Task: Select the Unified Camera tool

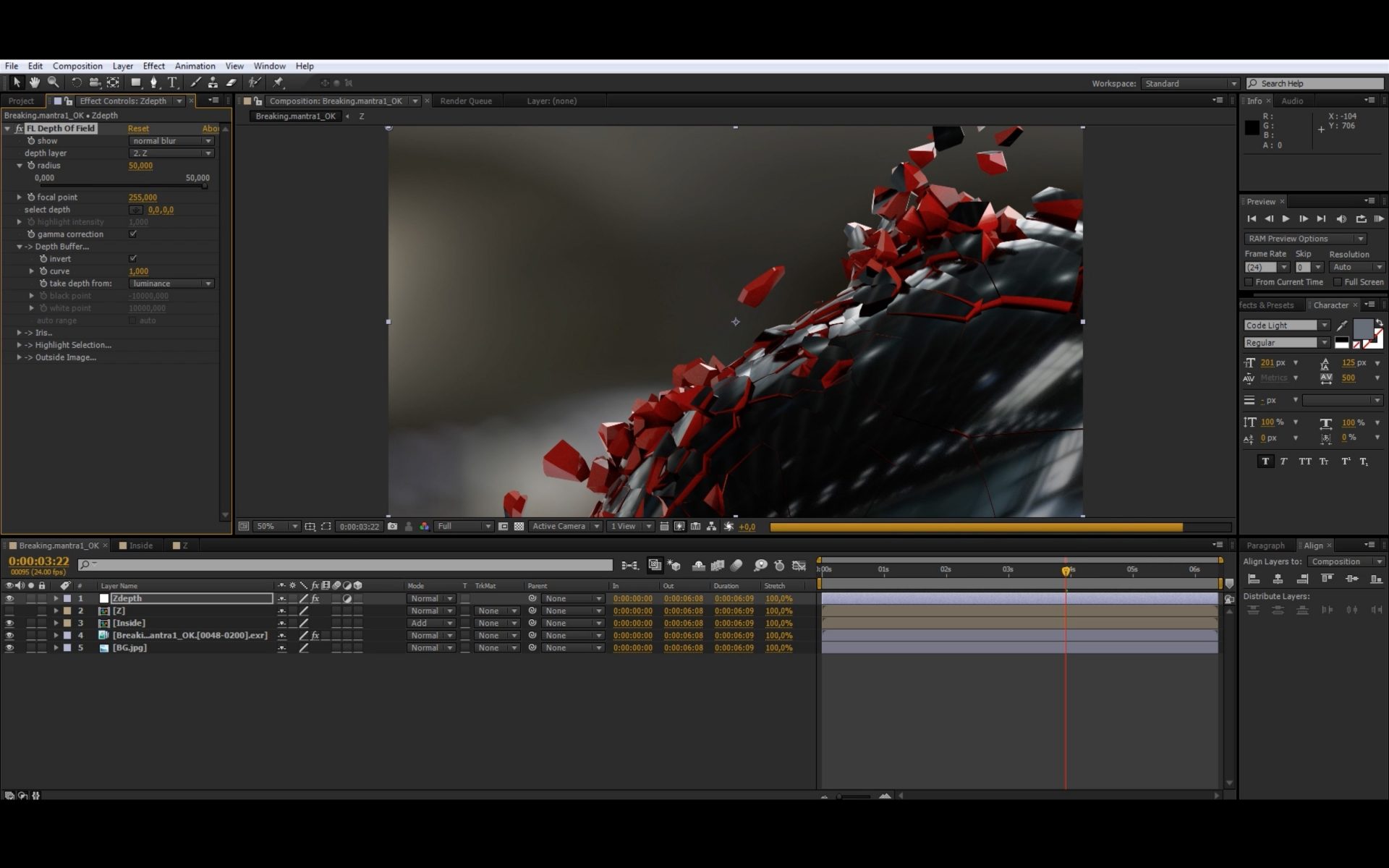Action: 95,82
